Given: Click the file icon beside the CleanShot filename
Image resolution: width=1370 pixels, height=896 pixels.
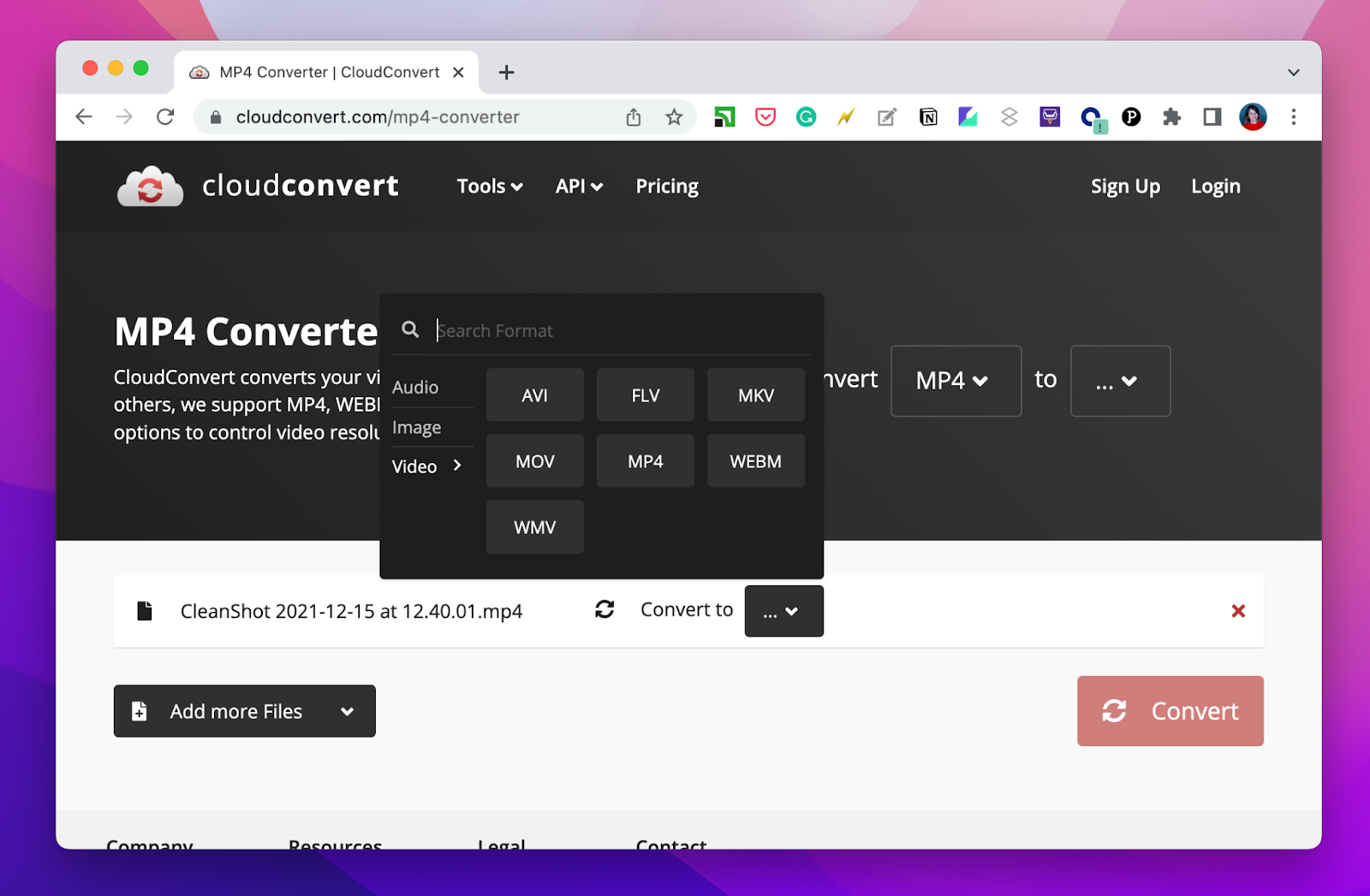Looking at the screenshot, I should (x=145, y=610).
